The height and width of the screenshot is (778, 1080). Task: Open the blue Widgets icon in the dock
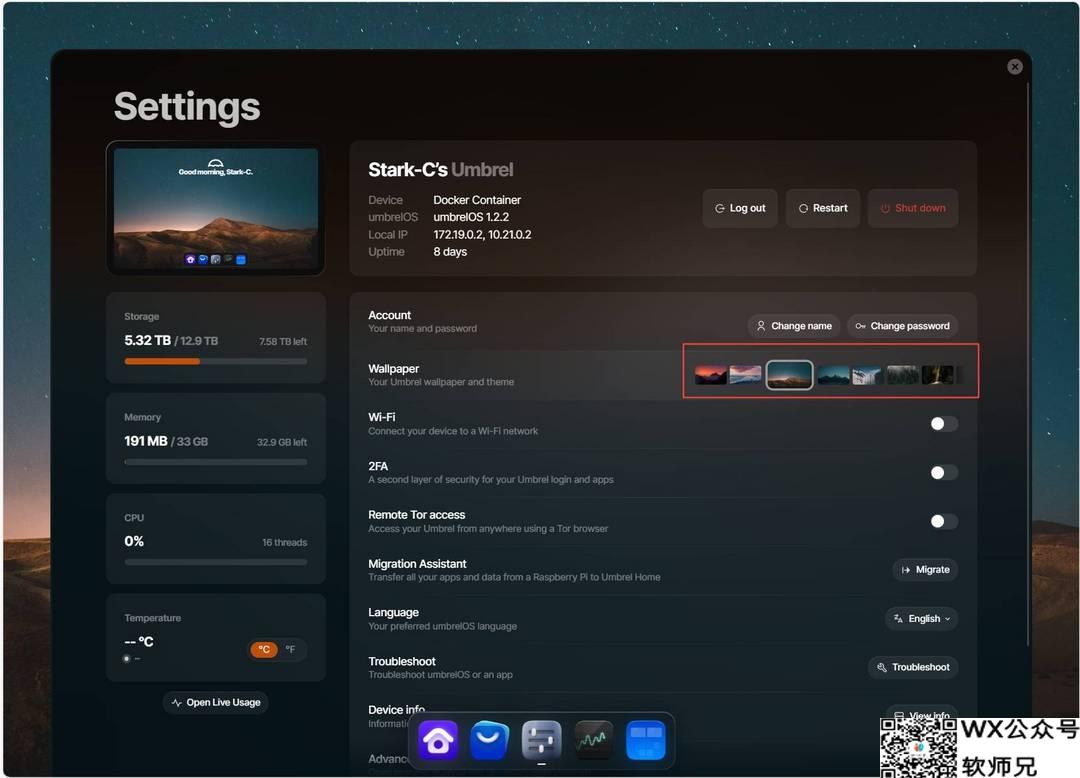point(645,741)
